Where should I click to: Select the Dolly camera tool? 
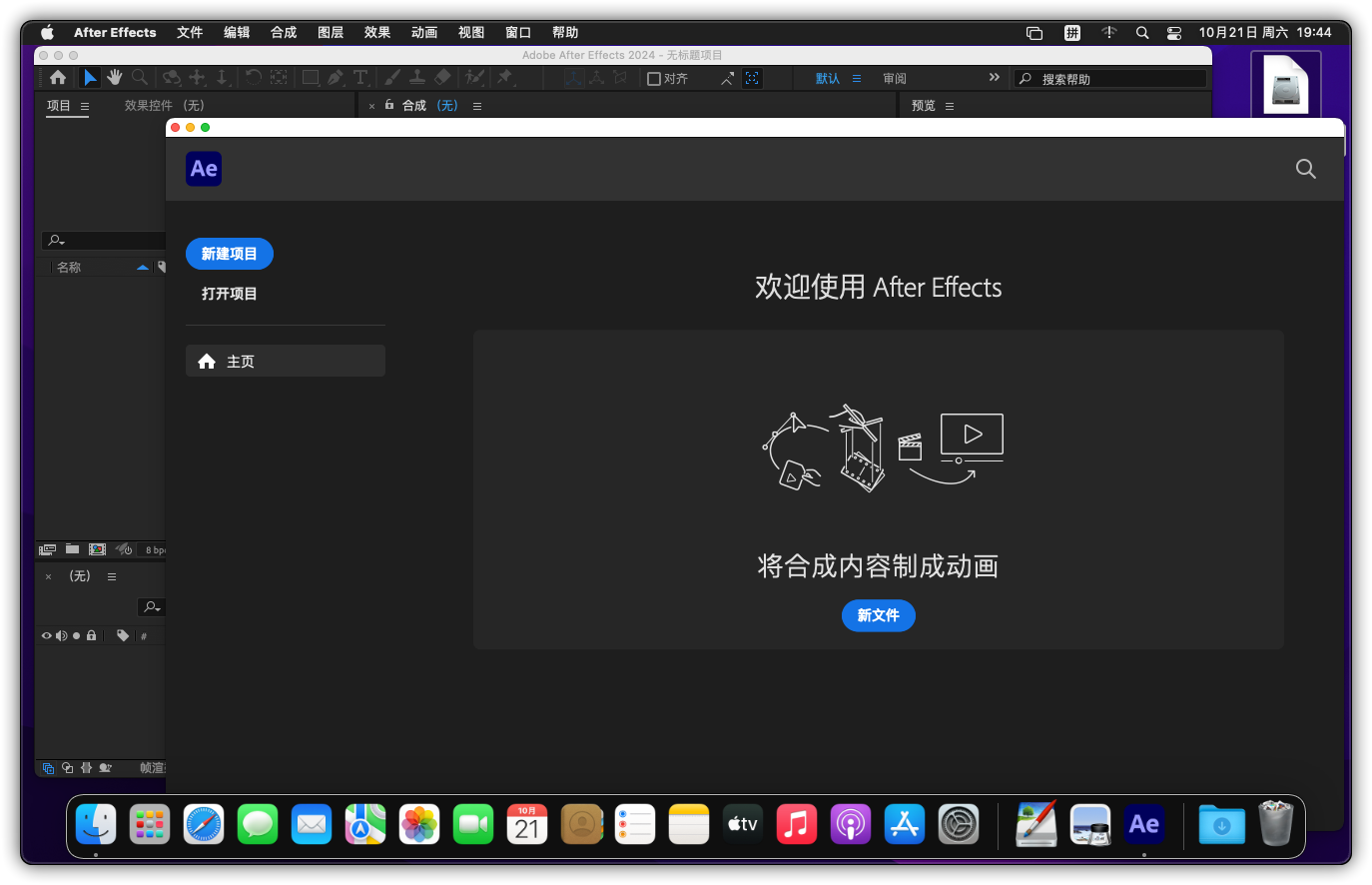point(222,77)
